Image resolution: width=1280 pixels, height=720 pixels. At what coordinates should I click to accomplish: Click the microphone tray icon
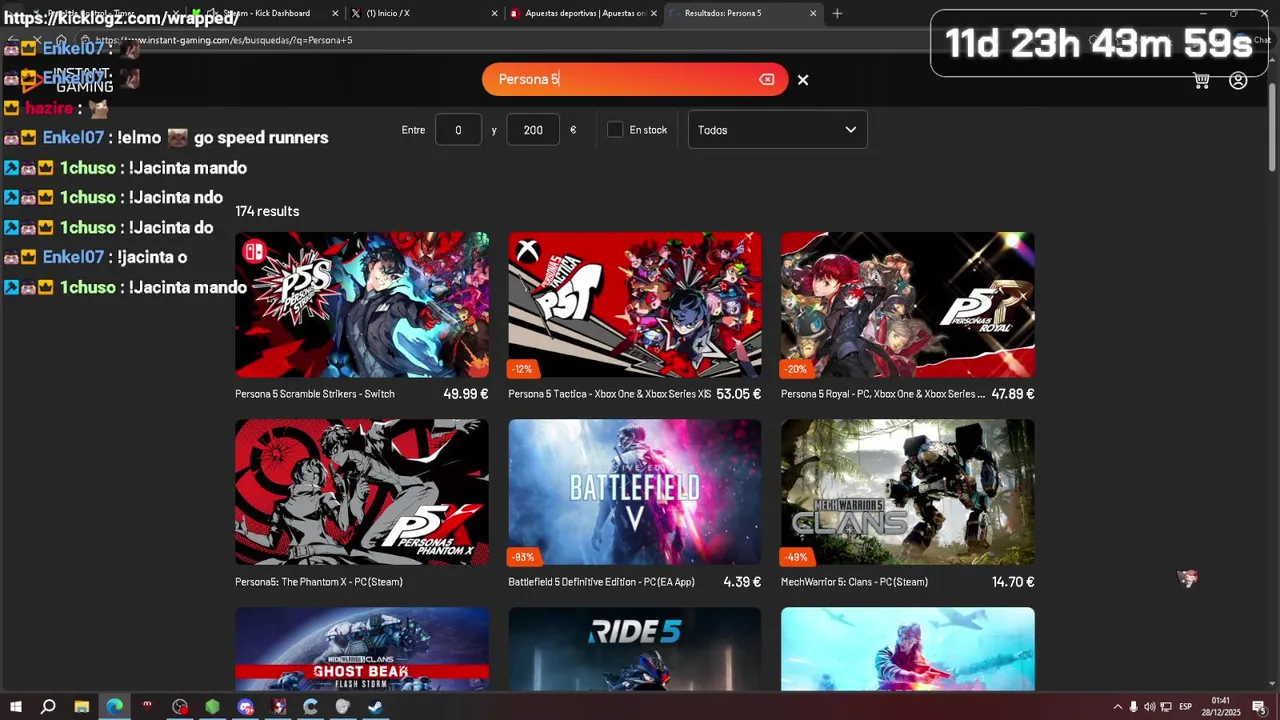pyautogui.click(x=1133, y=707)
